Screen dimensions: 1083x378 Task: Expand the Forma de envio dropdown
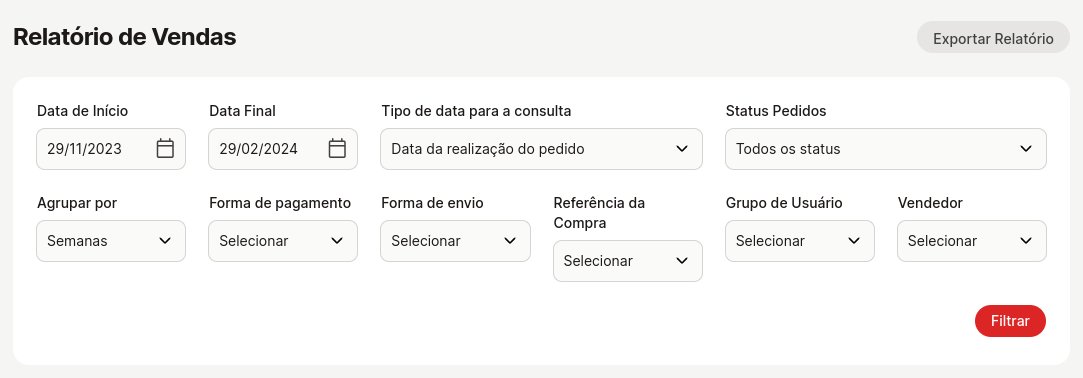pos(455,240)
